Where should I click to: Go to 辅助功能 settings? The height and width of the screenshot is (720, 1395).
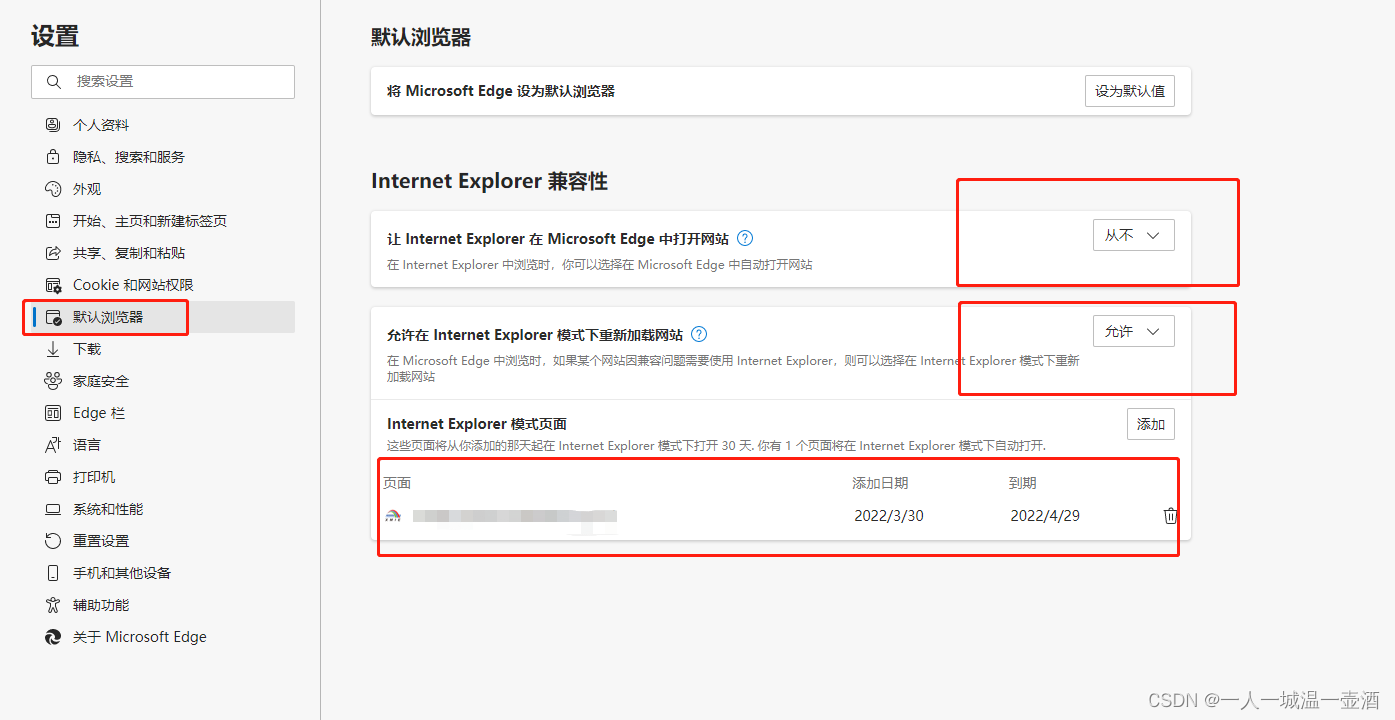[162, 605]
